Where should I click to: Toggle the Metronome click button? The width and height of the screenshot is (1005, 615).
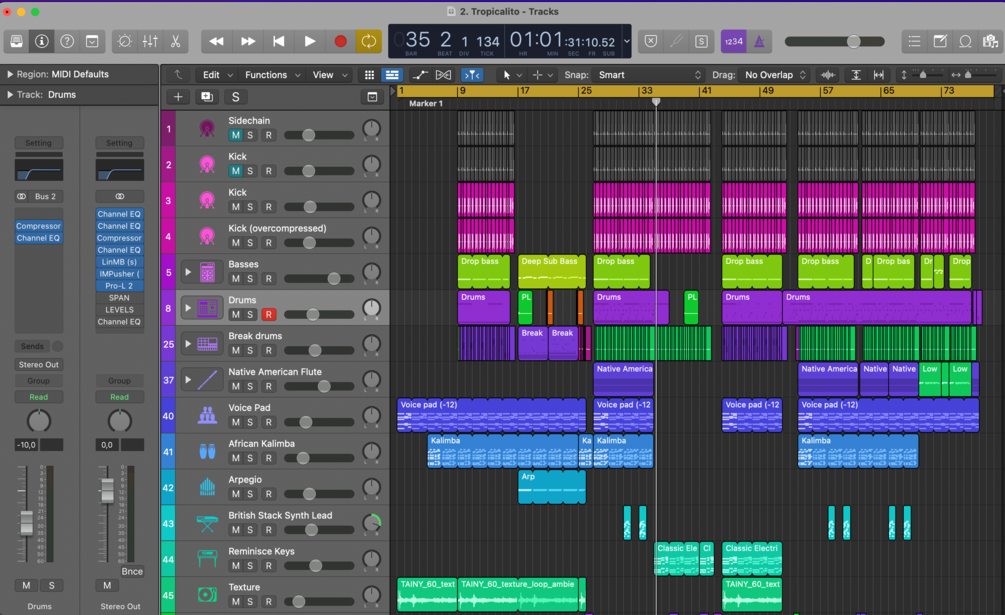759,42
